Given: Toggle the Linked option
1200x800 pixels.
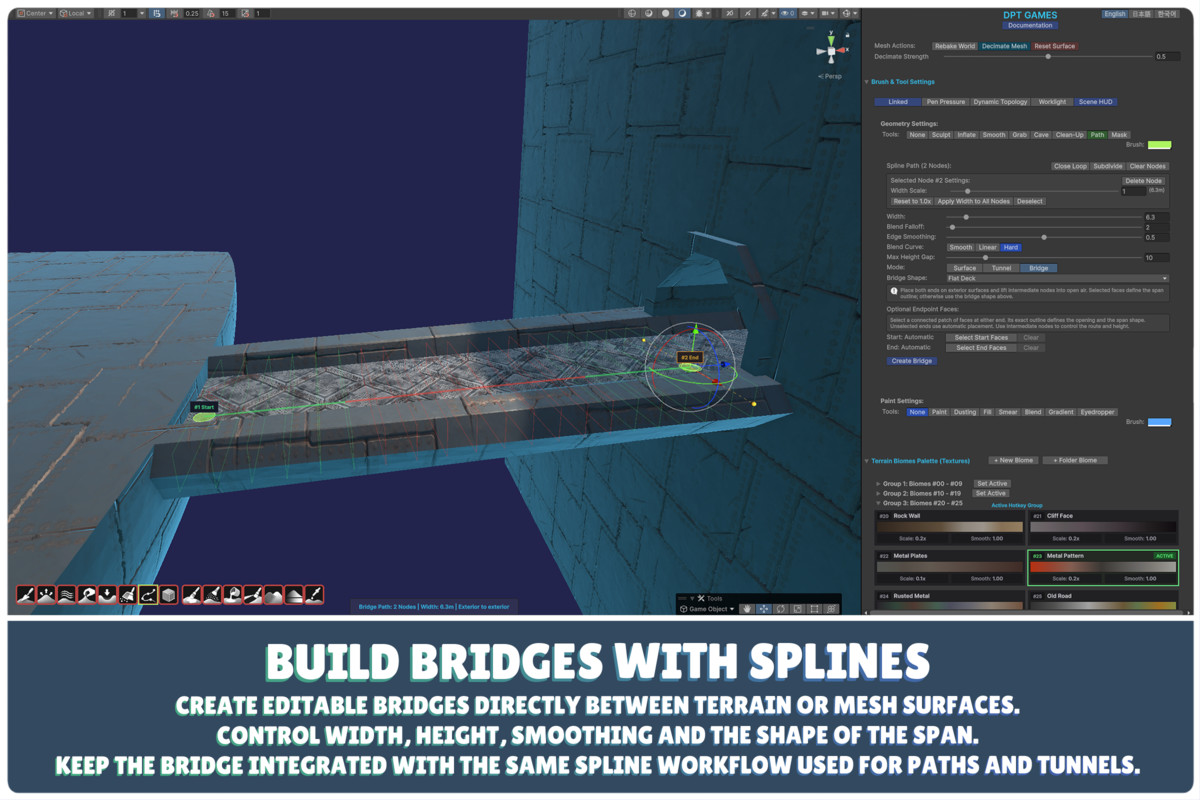Looking at the screenshot, I should (898, 102).
